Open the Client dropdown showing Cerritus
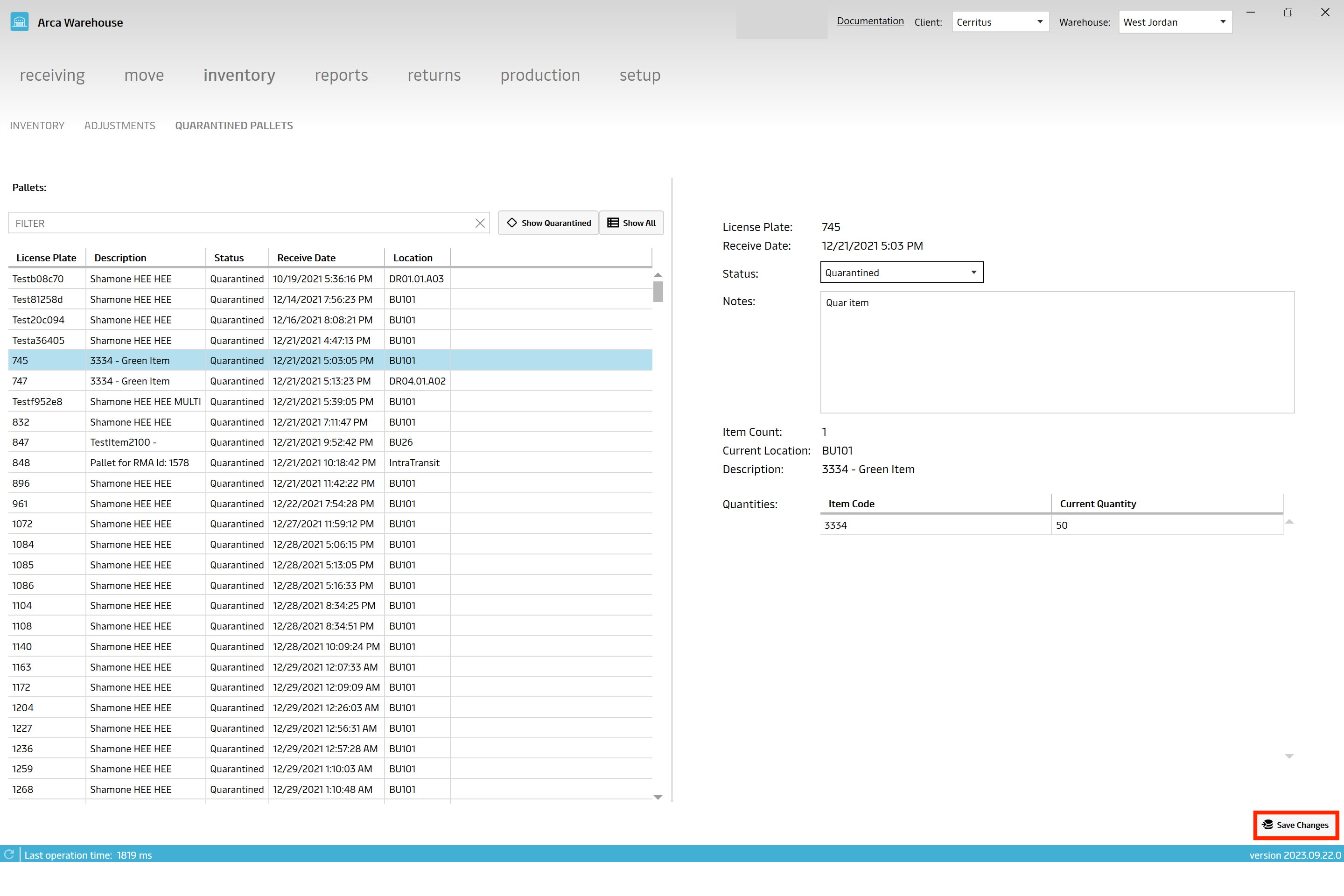Screen dimensions: 1344x896 pyautogui.click(x=1000, y=22)
